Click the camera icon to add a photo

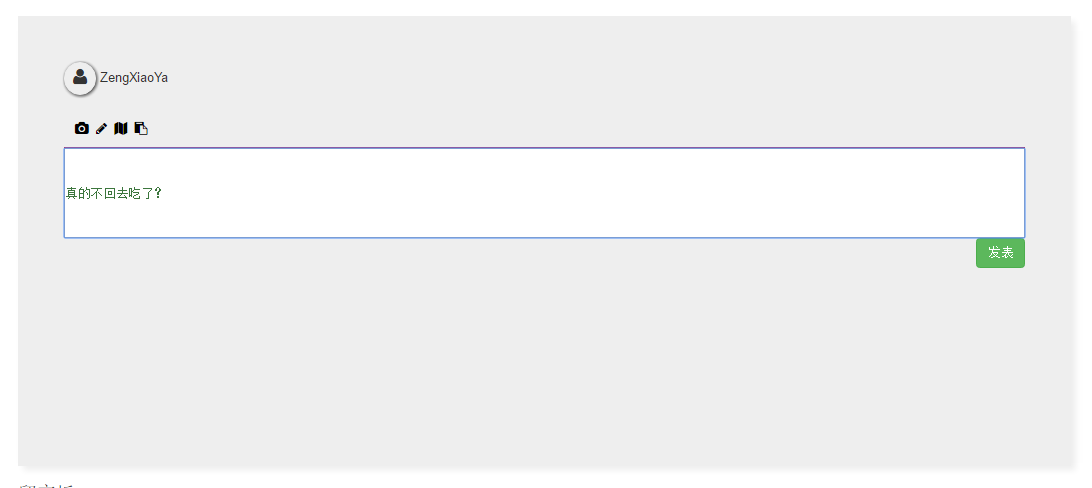pos(82,128)
